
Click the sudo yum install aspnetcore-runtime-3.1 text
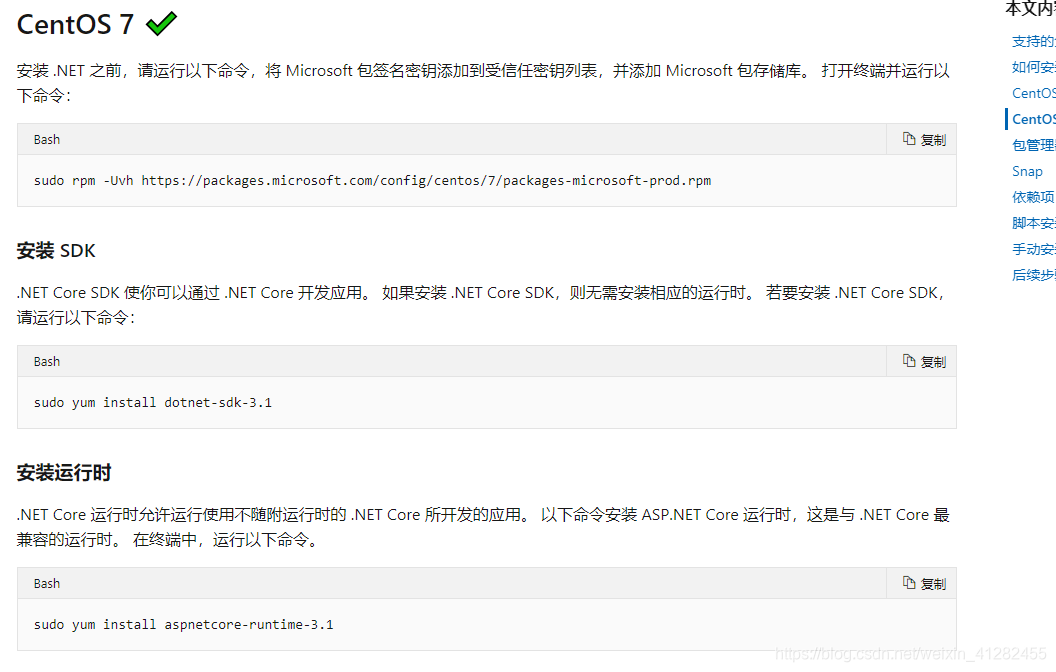point(183,625)
